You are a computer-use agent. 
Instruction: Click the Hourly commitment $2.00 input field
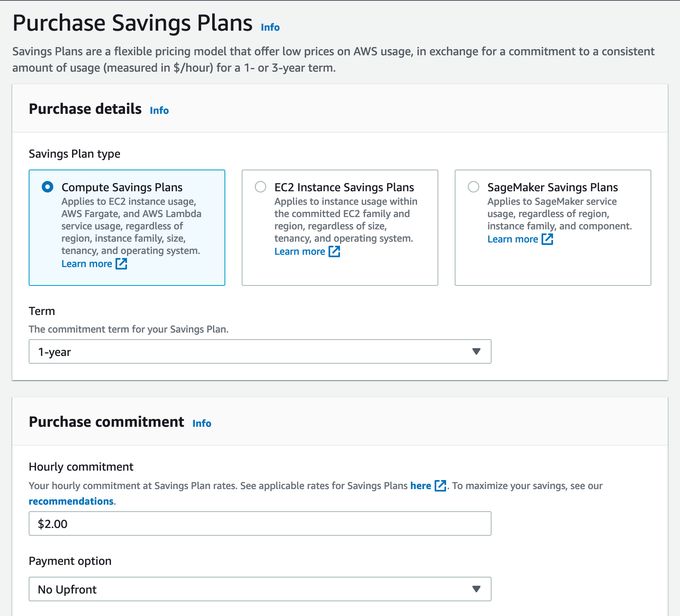(260, 524)
